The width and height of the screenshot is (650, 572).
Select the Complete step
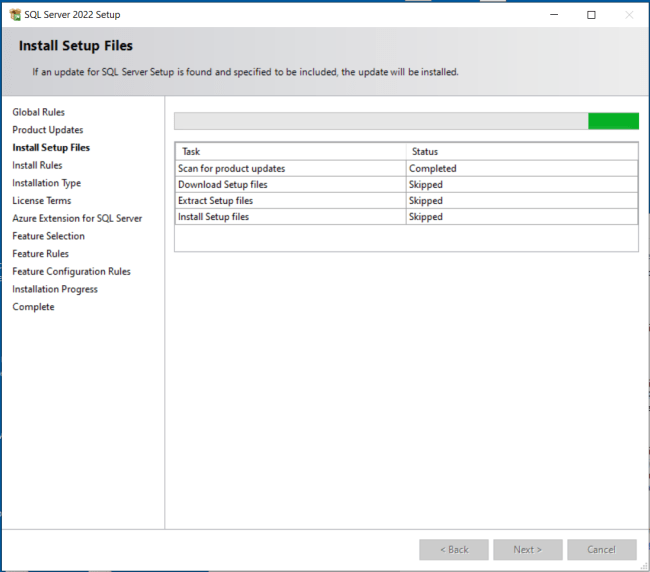34,307
